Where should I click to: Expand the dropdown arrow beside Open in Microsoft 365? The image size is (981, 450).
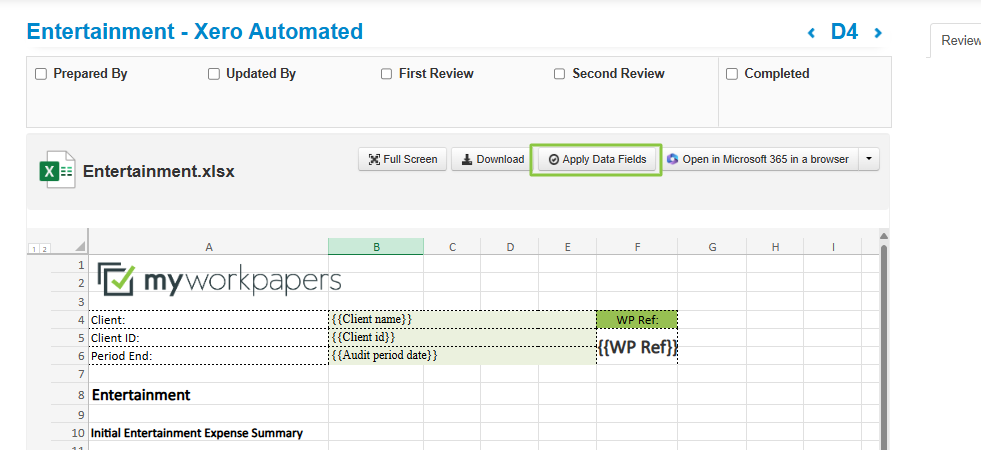[869, 159]
